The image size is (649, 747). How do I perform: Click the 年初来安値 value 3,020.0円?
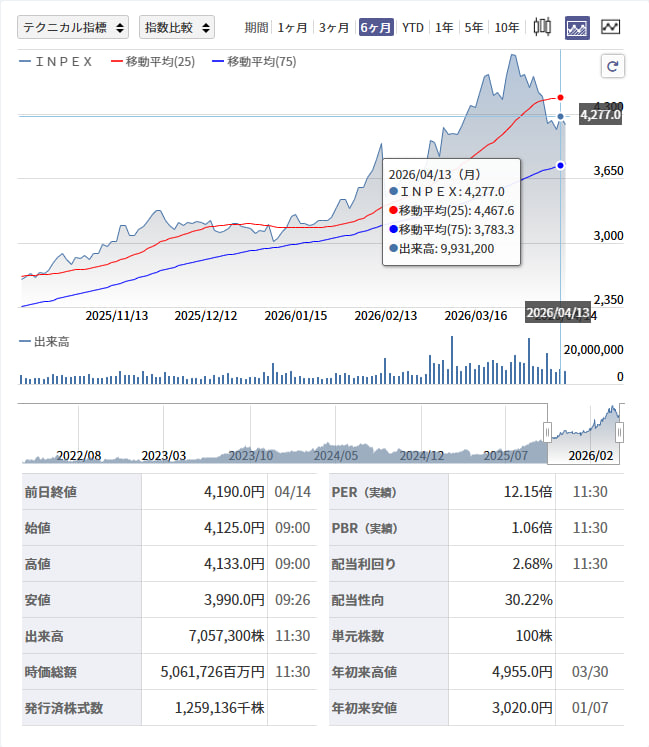tap(522, 708)
